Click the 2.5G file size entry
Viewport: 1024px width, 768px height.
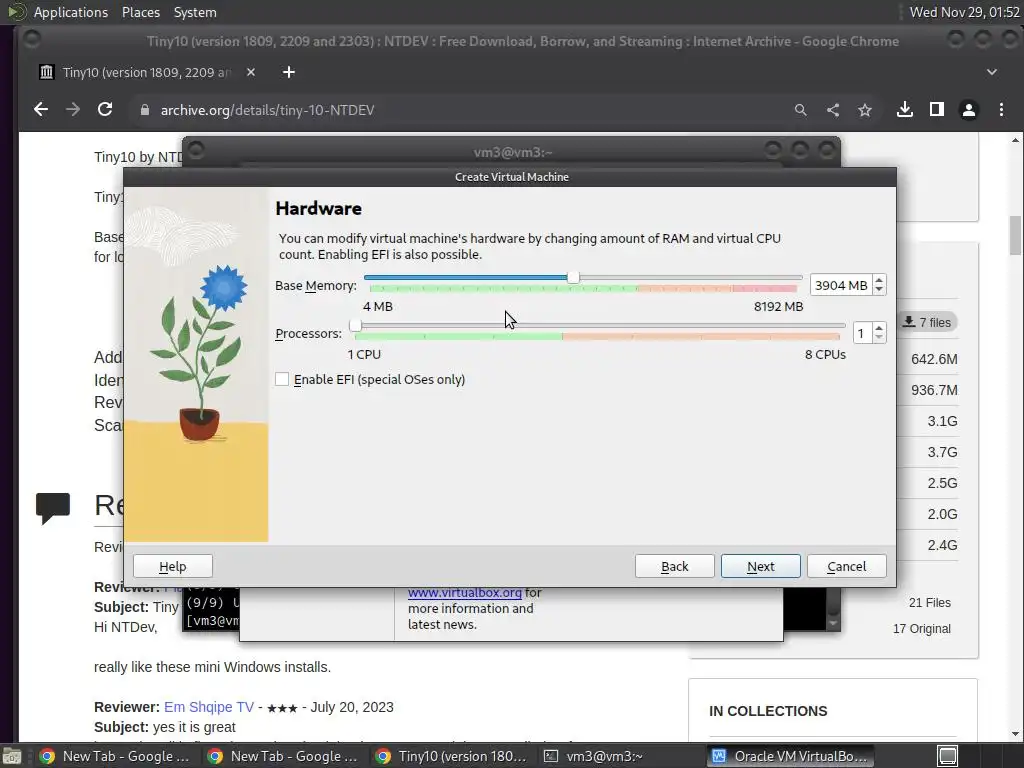click(942, 483)
